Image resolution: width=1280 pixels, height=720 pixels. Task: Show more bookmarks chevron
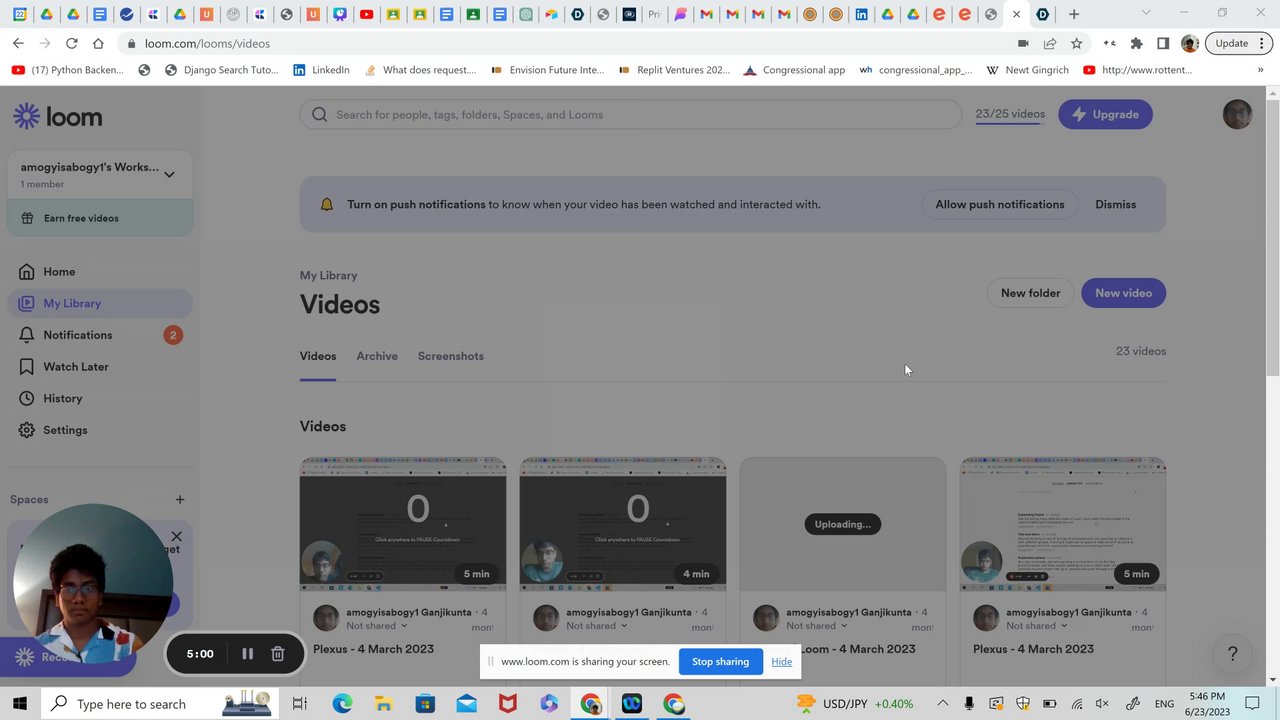pos(1261,70)
